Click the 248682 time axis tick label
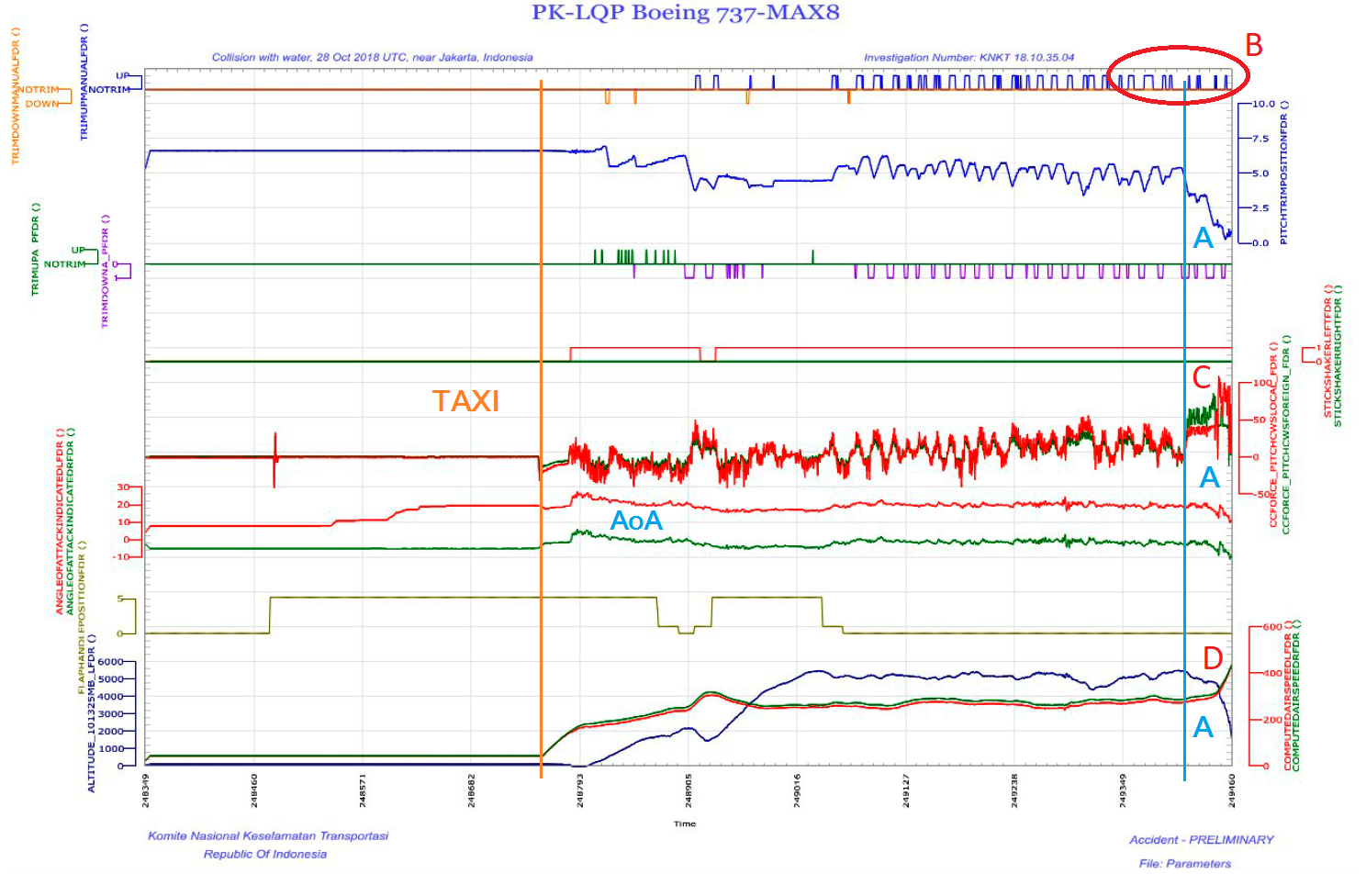 (472, 790)
